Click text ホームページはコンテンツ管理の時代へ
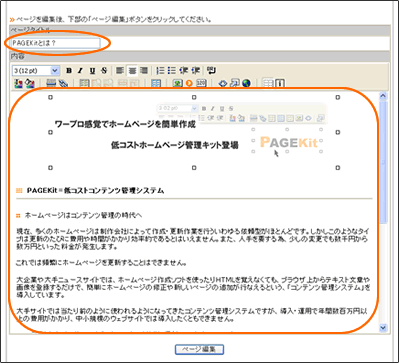 click(84, 215)
